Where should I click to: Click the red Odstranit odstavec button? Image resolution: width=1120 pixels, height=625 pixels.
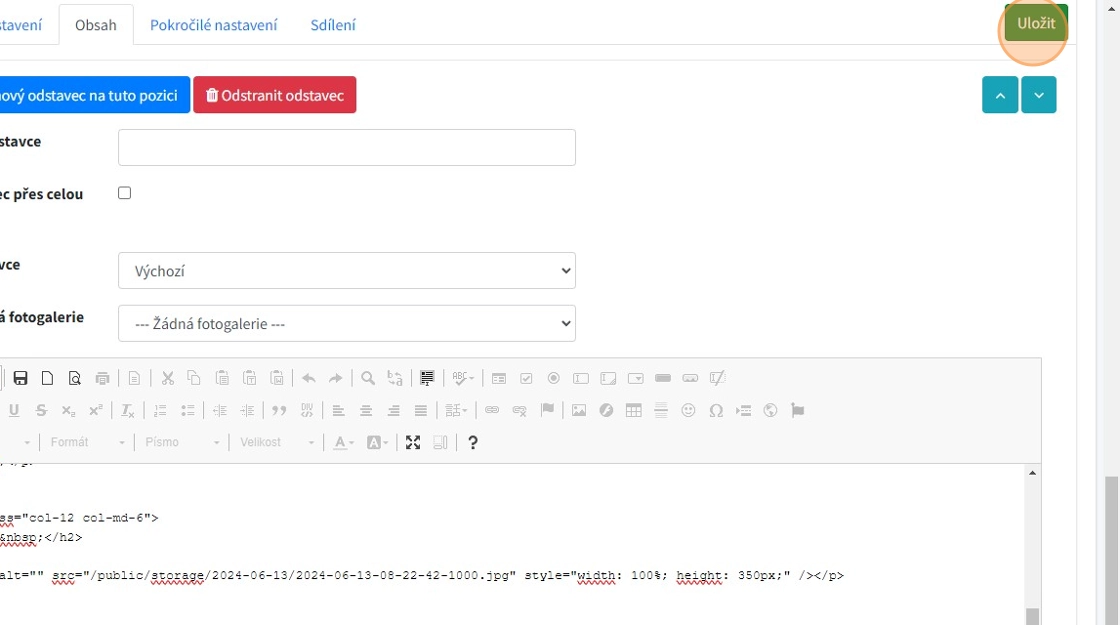[x=274, y=95]
